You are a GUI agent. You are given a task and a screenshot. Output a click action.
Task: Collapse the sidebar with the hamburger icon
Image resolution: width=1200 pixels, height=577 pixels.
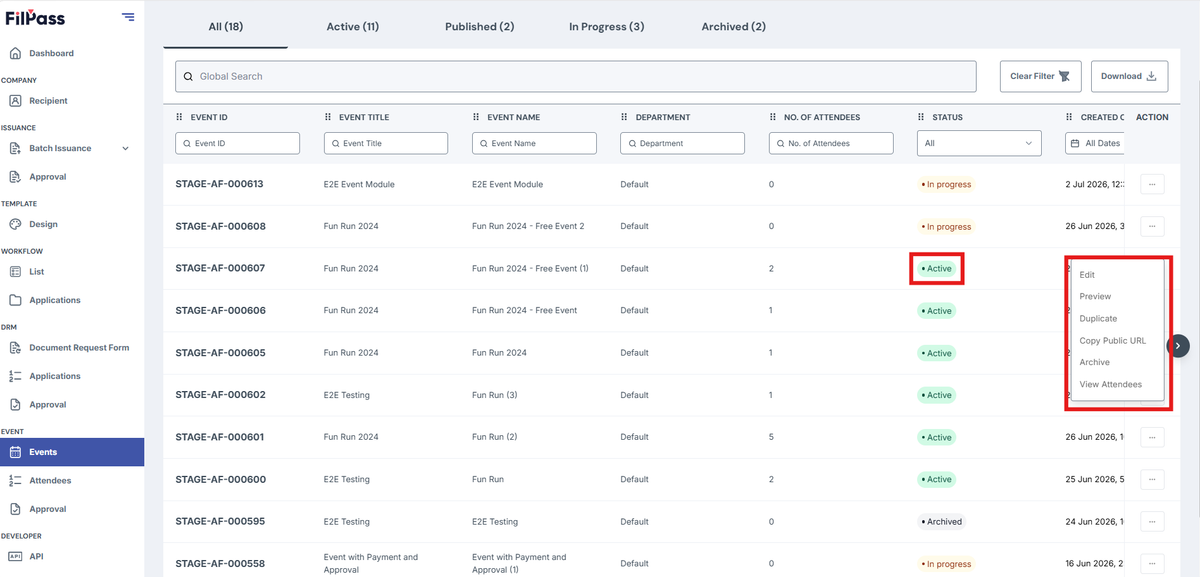[128, 16]
